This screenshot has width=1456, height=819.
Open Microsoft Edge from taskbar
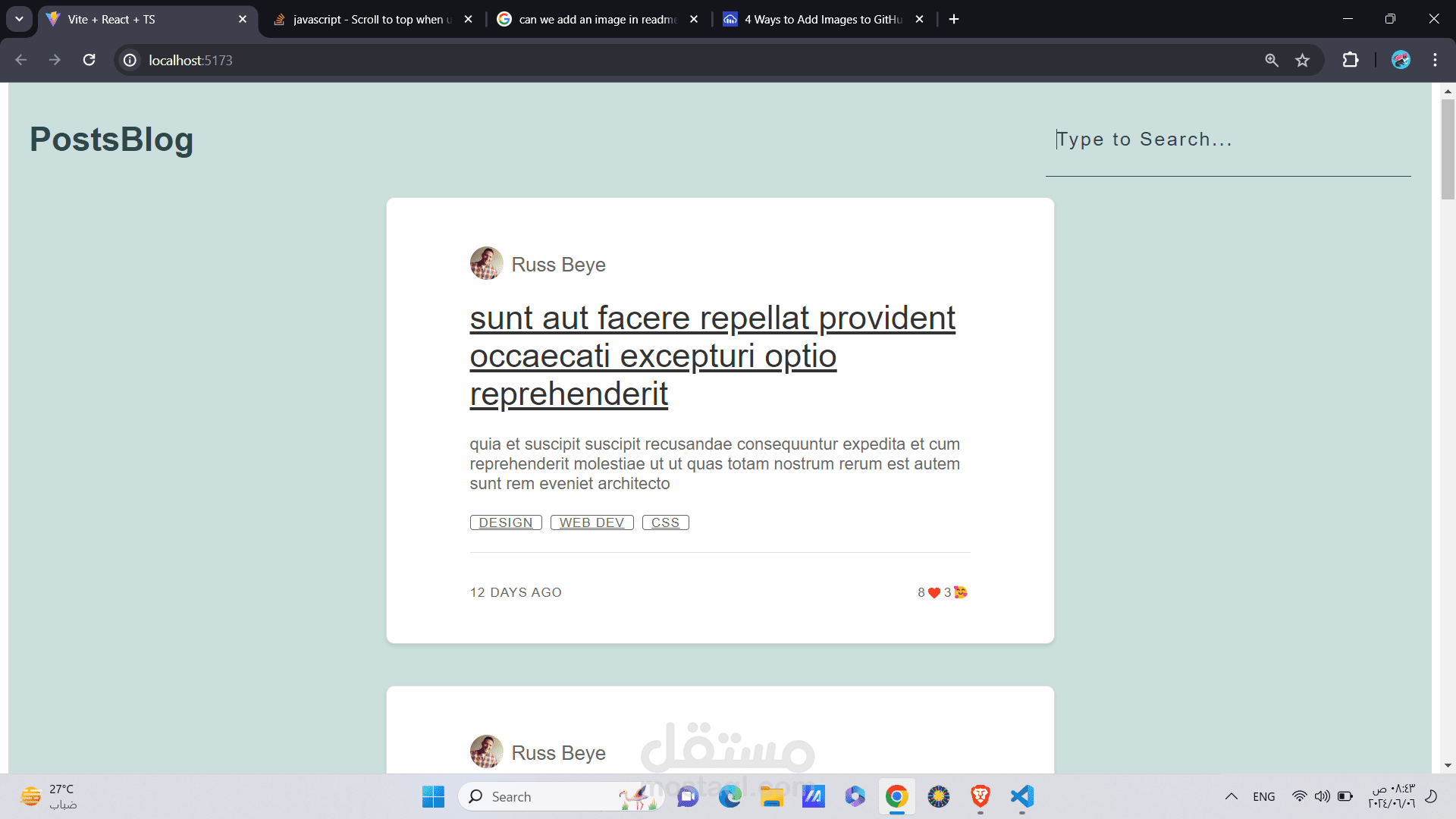730,796
